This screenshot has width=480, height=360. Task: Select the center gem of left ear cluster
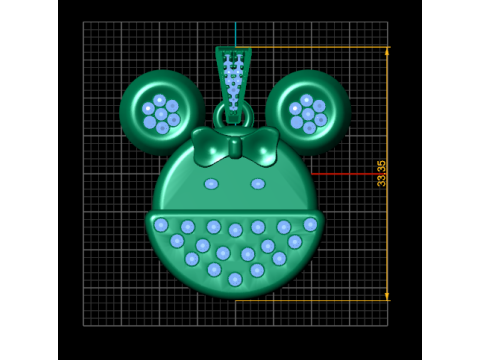click(161, 114)
